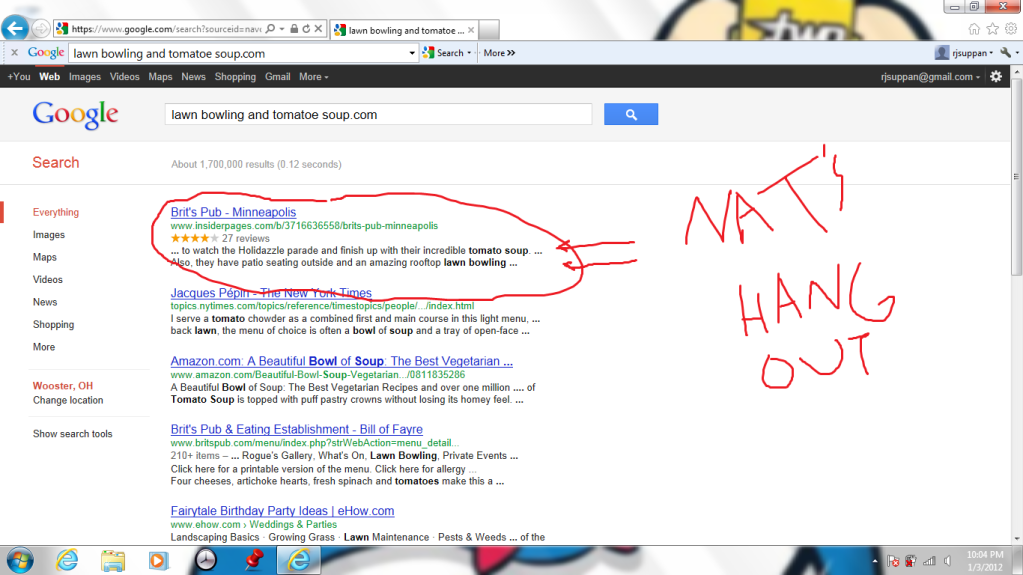
Task: Click Show search tools in the sidebar
Action: 73,434
